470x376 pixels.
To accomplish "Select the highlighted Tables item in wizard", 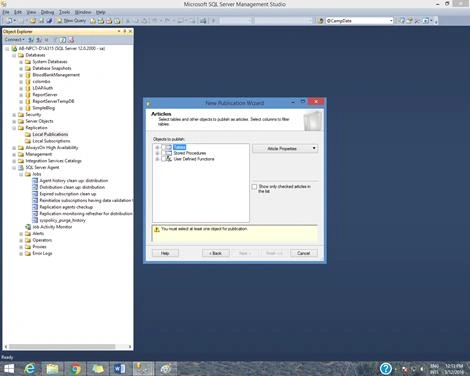I will pyautogui.click(x=179, y=147).
